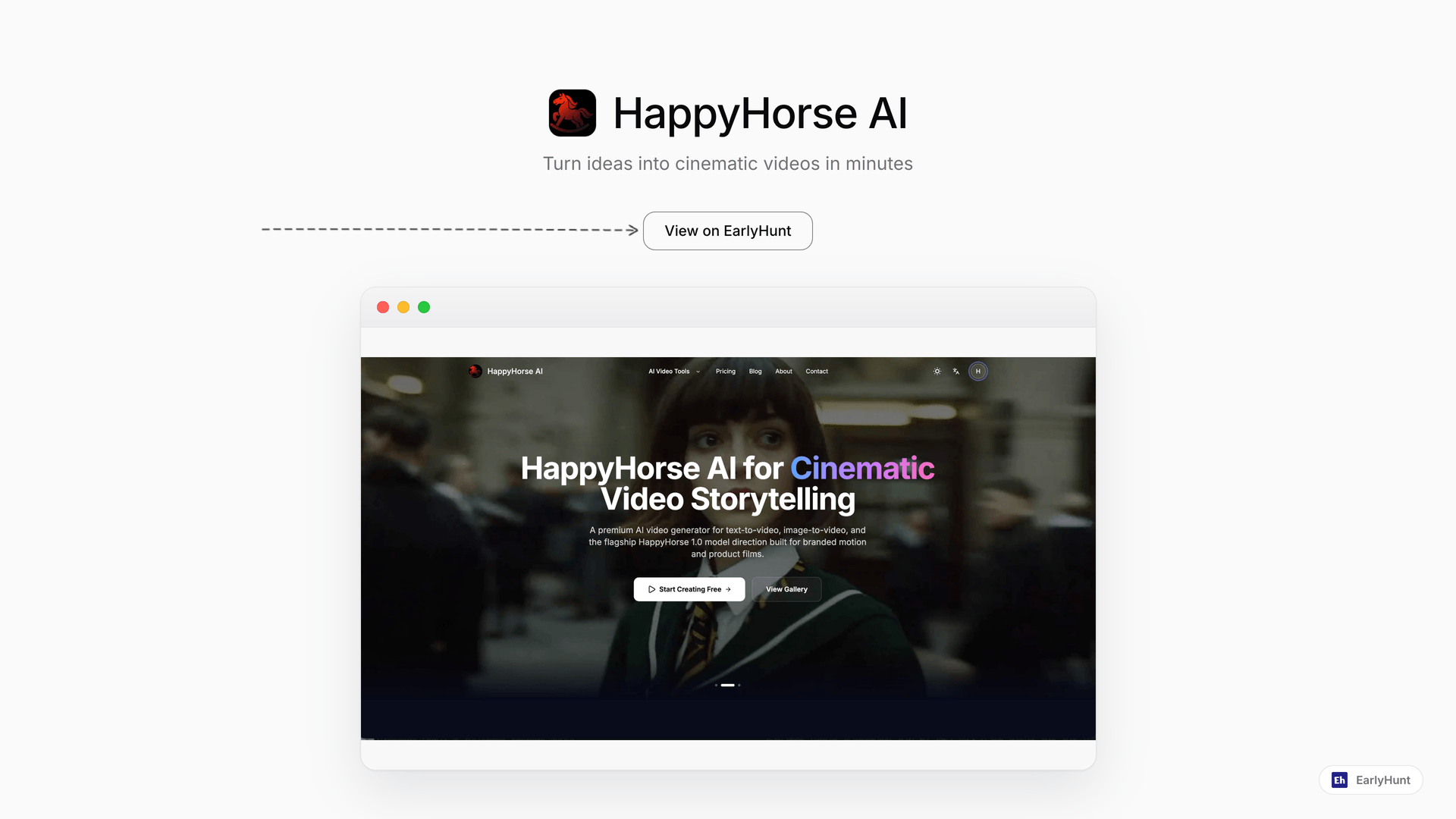Click the HappyHorse AI page title text

760,113
